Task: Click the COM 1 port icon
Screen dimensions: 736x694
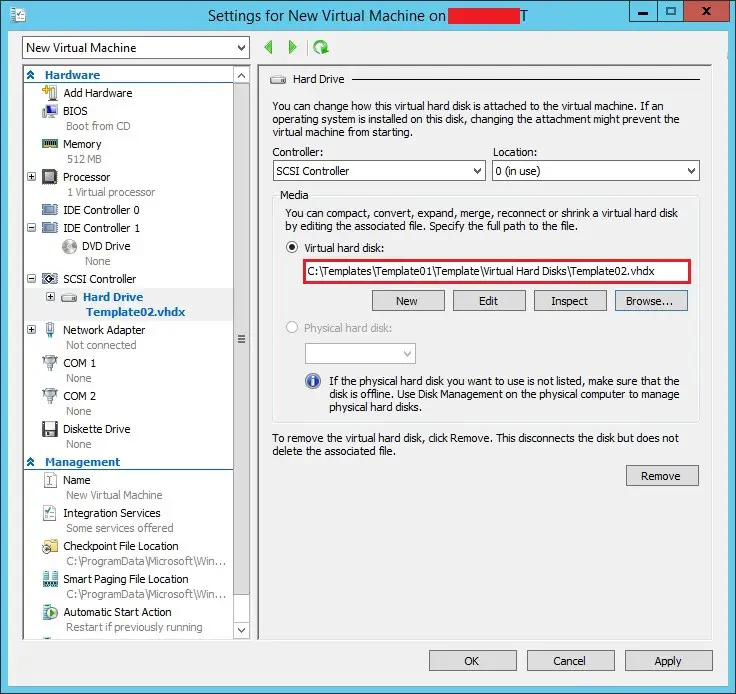Action: point(50,363)
